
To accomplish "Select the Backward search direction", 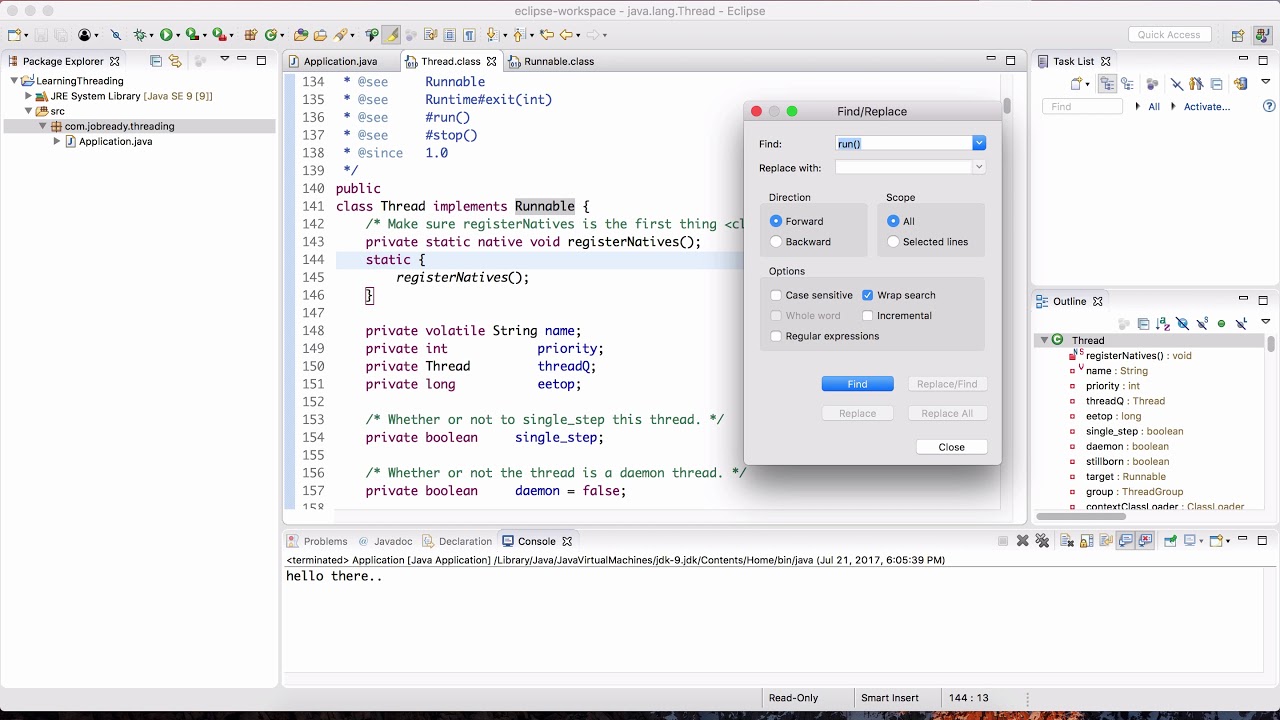I will (x=776, y=241).
